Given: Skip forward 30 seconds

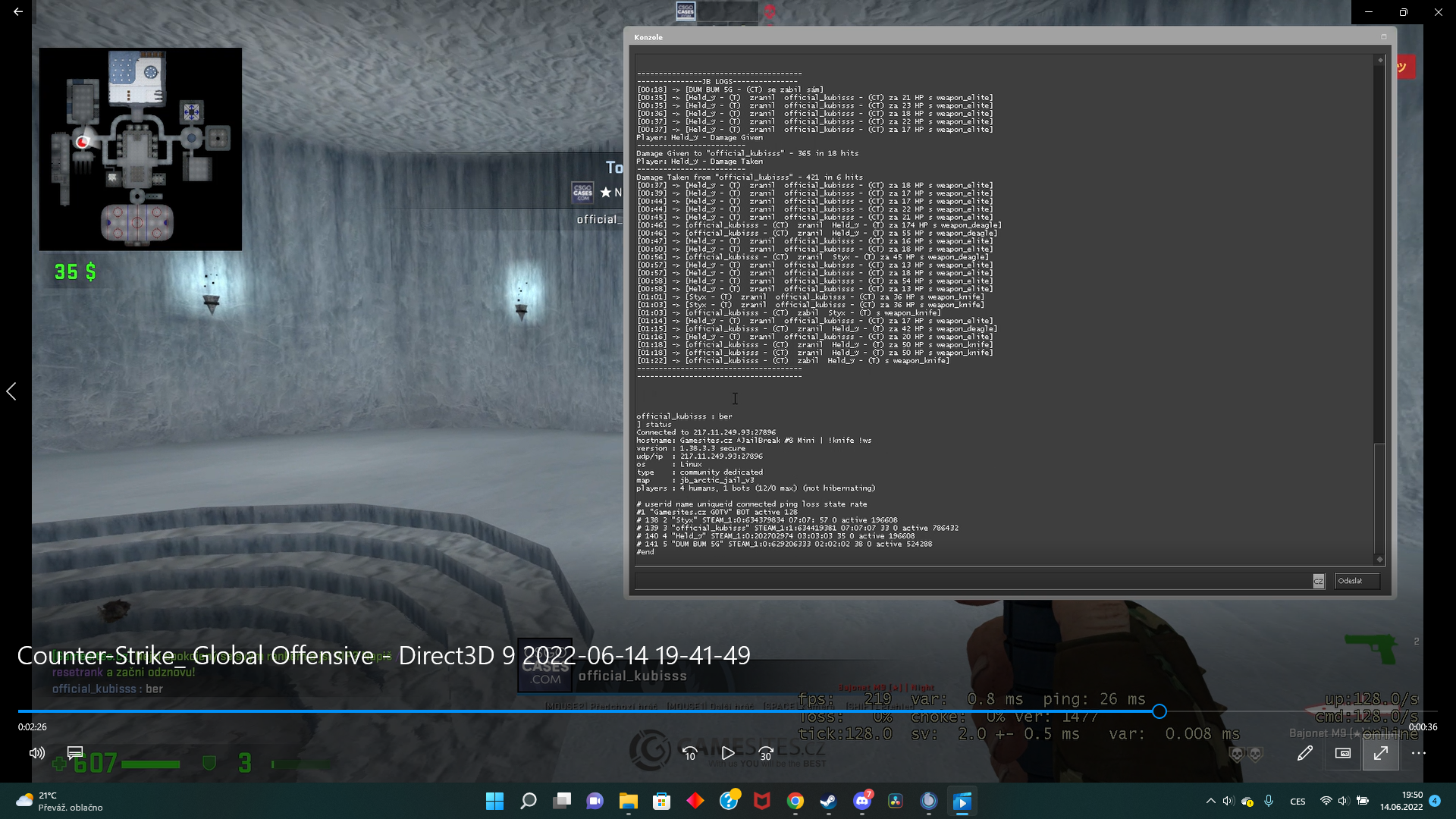Looking at the screenshot, I should [x=766, y=753].
